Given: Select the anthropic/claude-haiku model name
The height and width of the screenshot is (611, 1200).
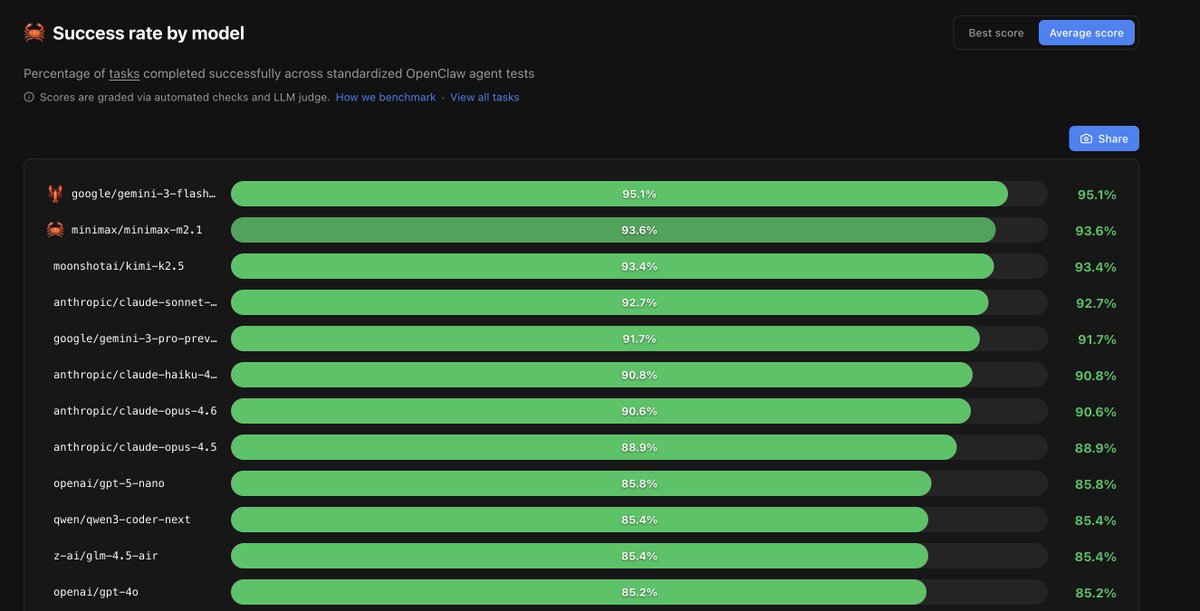Looking at the screenshot, I should coord(135,375).
